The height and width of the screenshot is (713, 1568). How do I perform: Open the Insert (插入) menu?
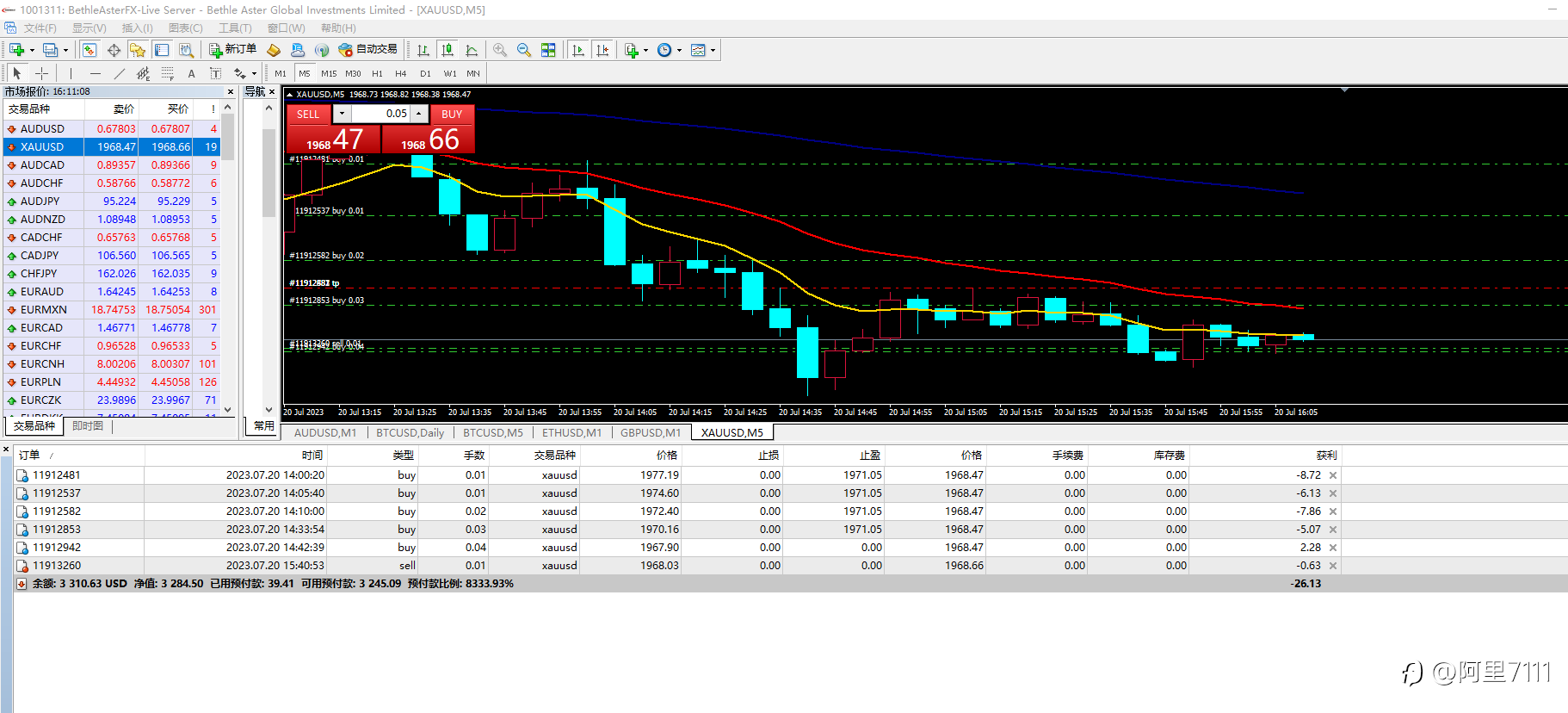point(137,28)
